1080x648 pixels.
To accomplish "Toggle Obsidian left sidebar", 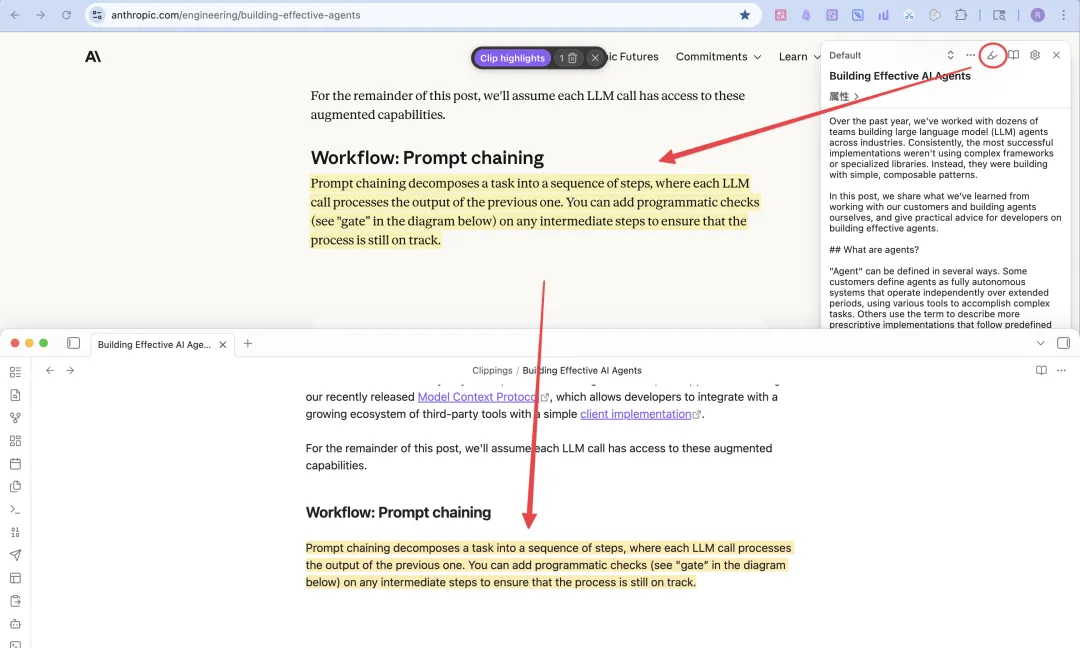I will 73,343.
